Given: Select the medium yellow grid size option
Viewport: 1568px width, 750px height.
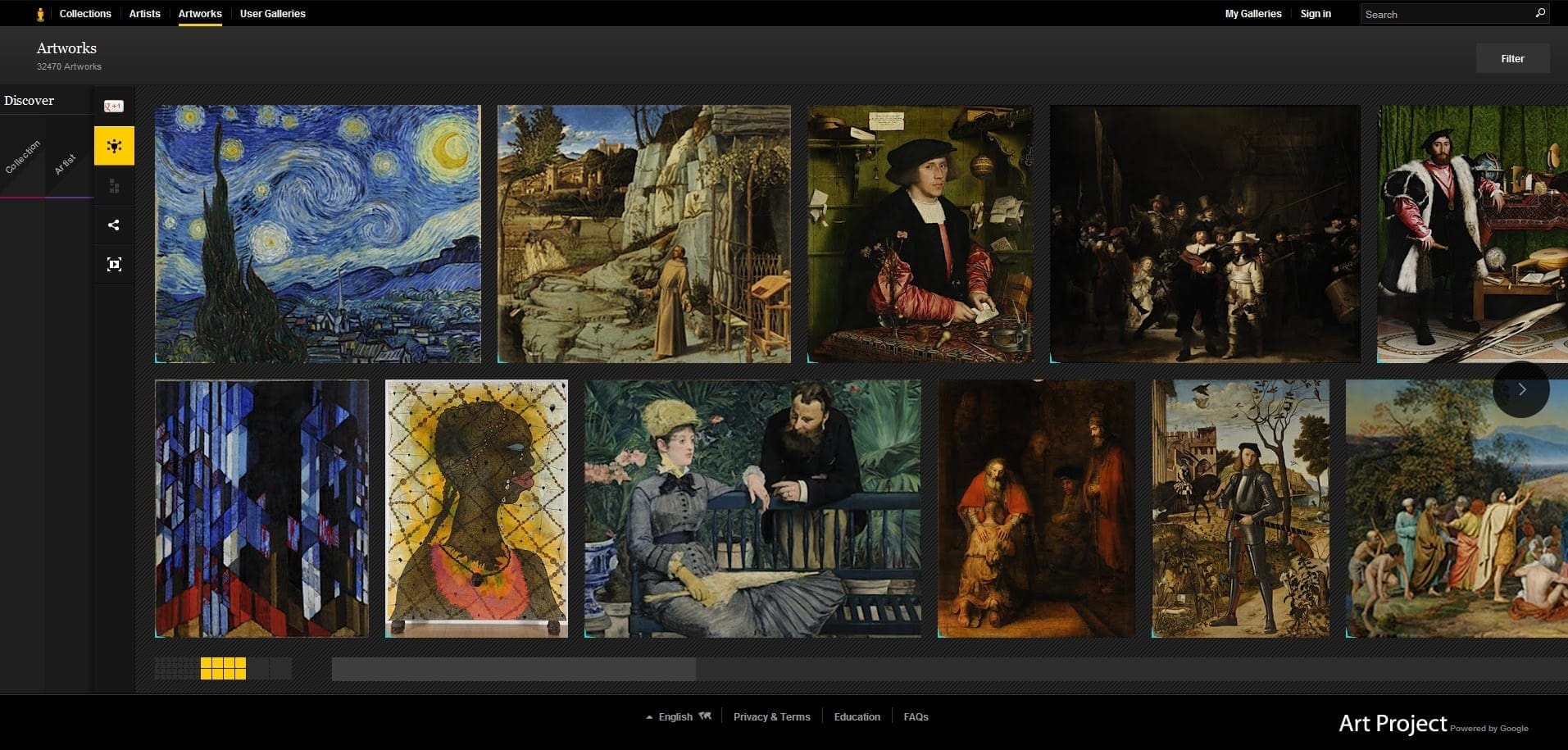Looking at the screenshot, I should pyautogui.click(x=223, y=668).
